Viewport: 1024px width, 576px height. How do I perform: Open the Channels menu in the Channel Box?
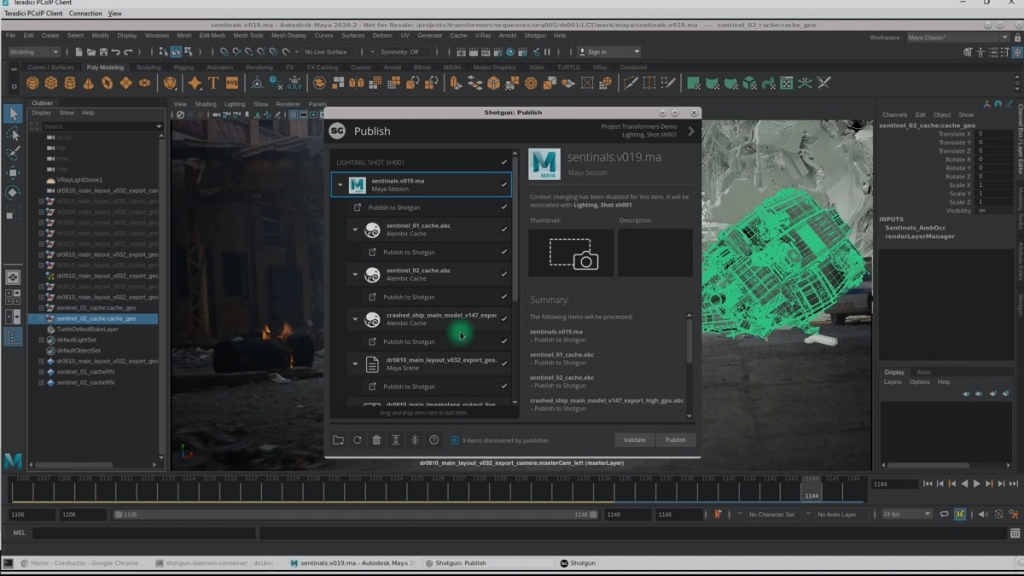895,115
